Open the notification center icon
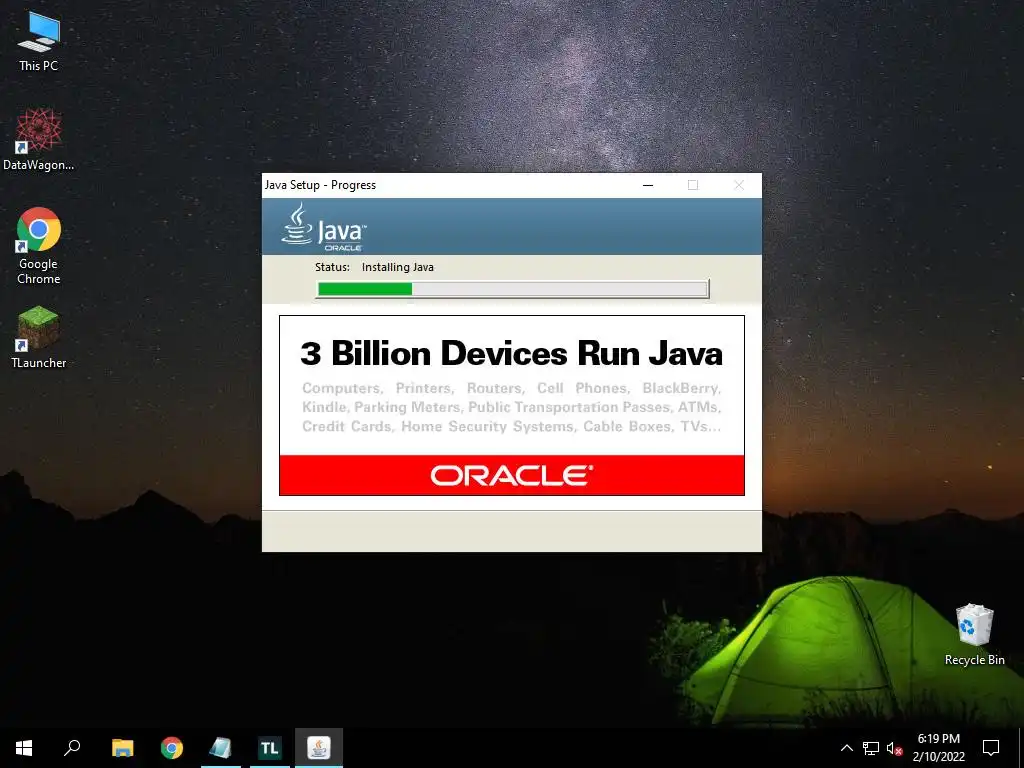The height and width of the screenshot is (768, 1024). pyautogui.click(x=991, y=748)
